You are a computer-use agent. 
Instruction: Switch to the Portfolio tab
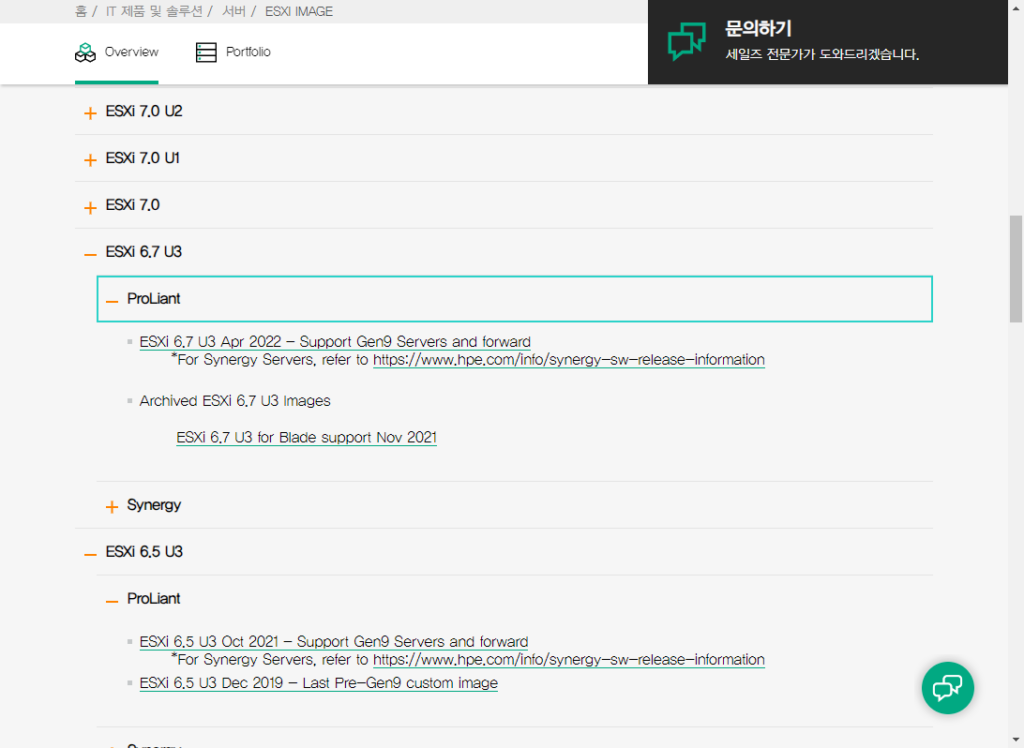pyautogui.click(x=233, y=52)
